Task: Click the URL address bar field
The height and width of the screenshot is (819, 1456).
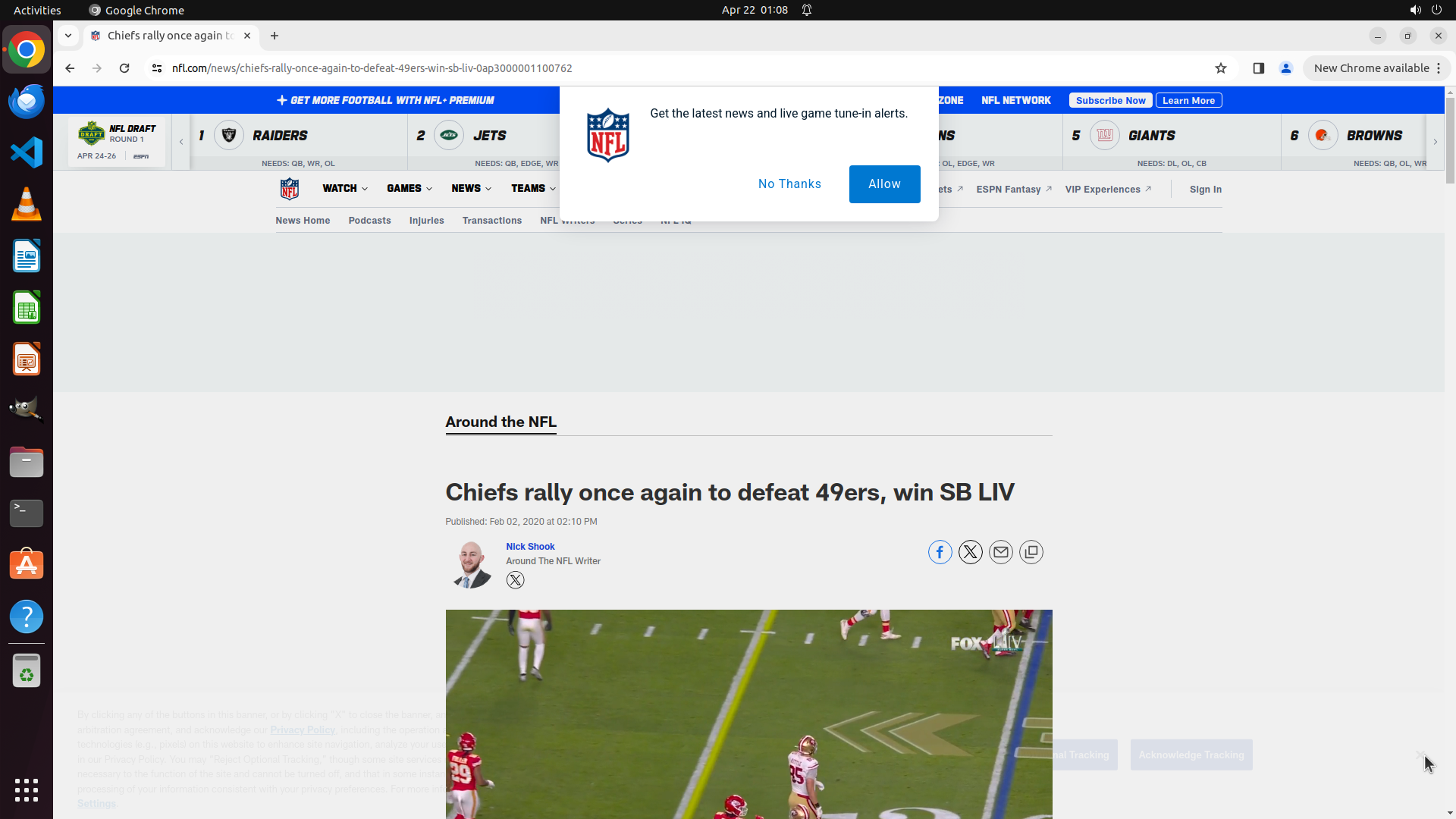Action: [682, 68]
